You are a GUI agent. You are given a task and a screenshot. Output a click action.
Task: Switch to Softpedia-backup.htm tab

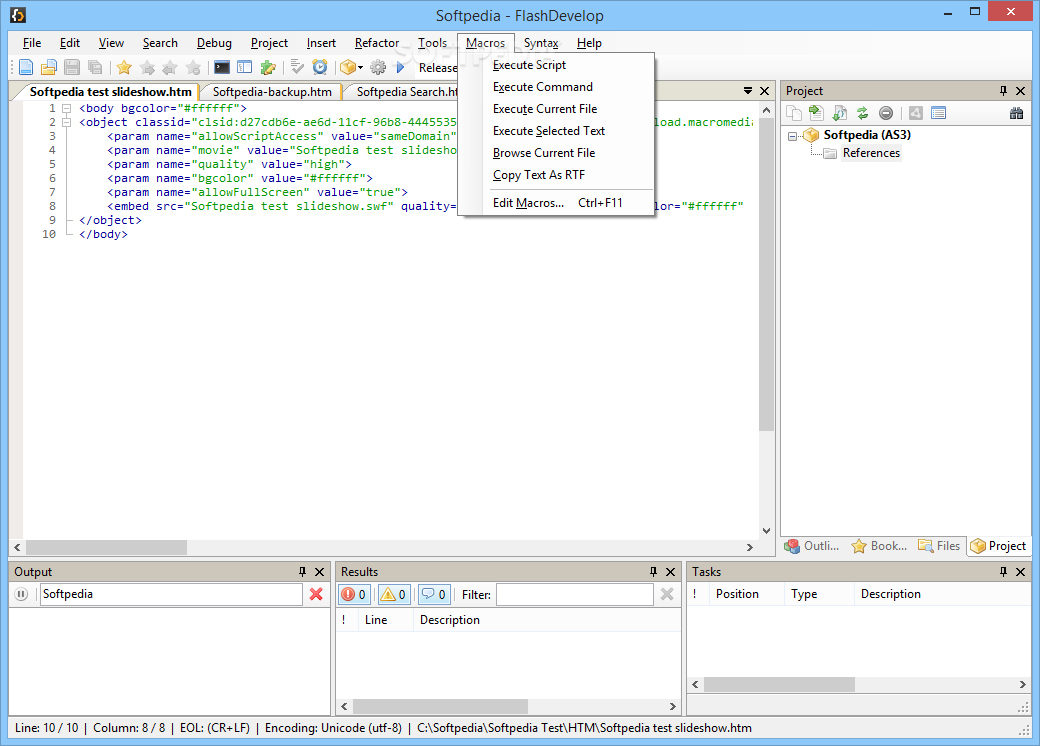point(272,92)
